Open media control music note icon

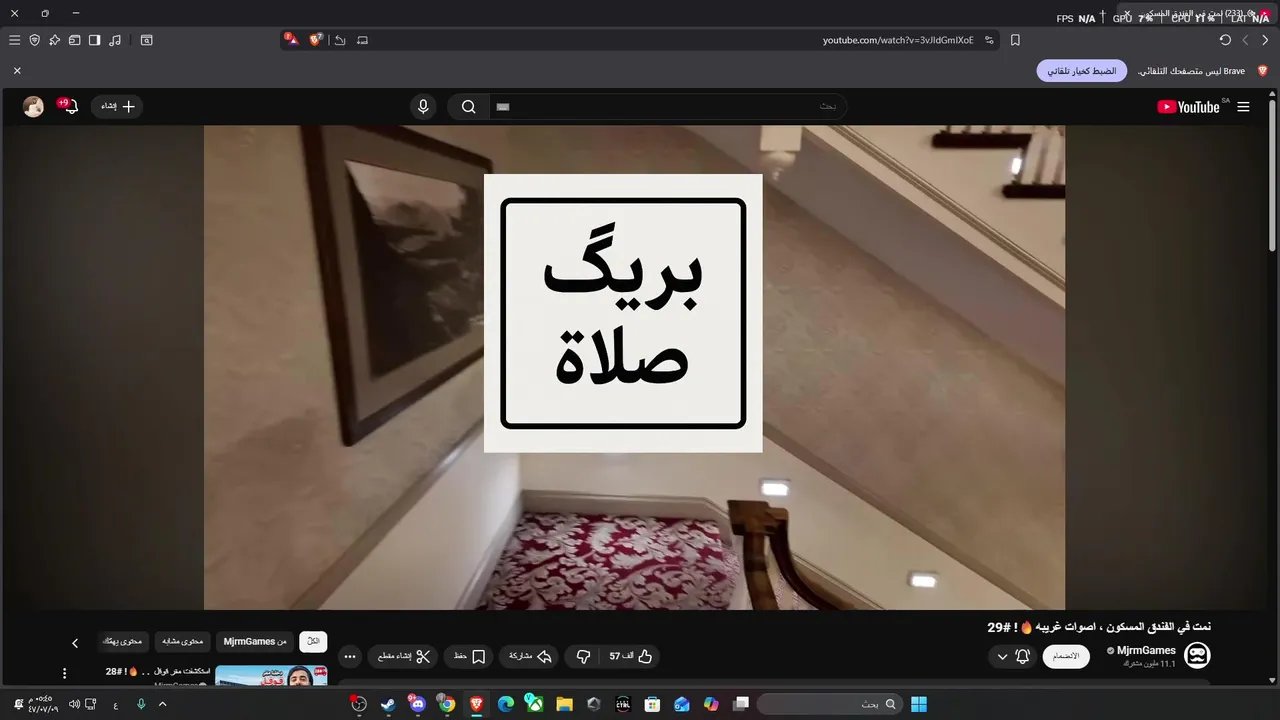click(x=115, y=40)
